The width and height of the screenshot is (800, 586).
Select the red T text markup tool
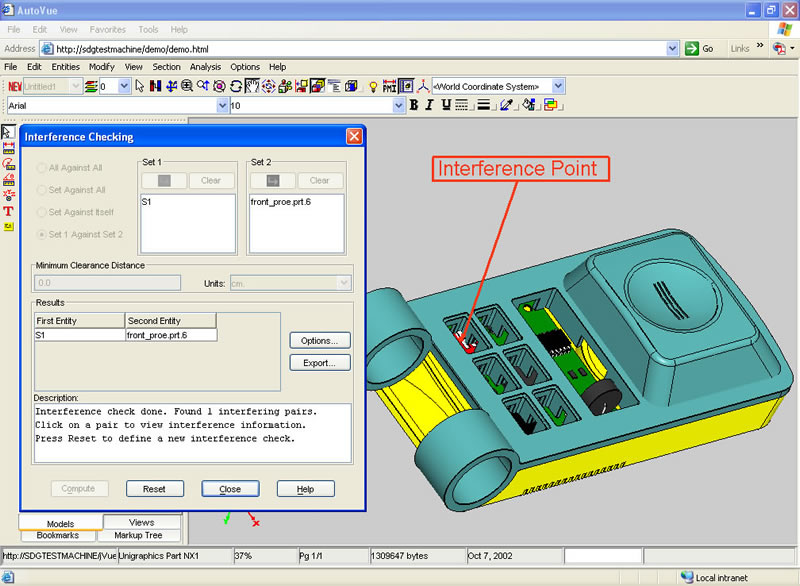click(x=8, y=211)
